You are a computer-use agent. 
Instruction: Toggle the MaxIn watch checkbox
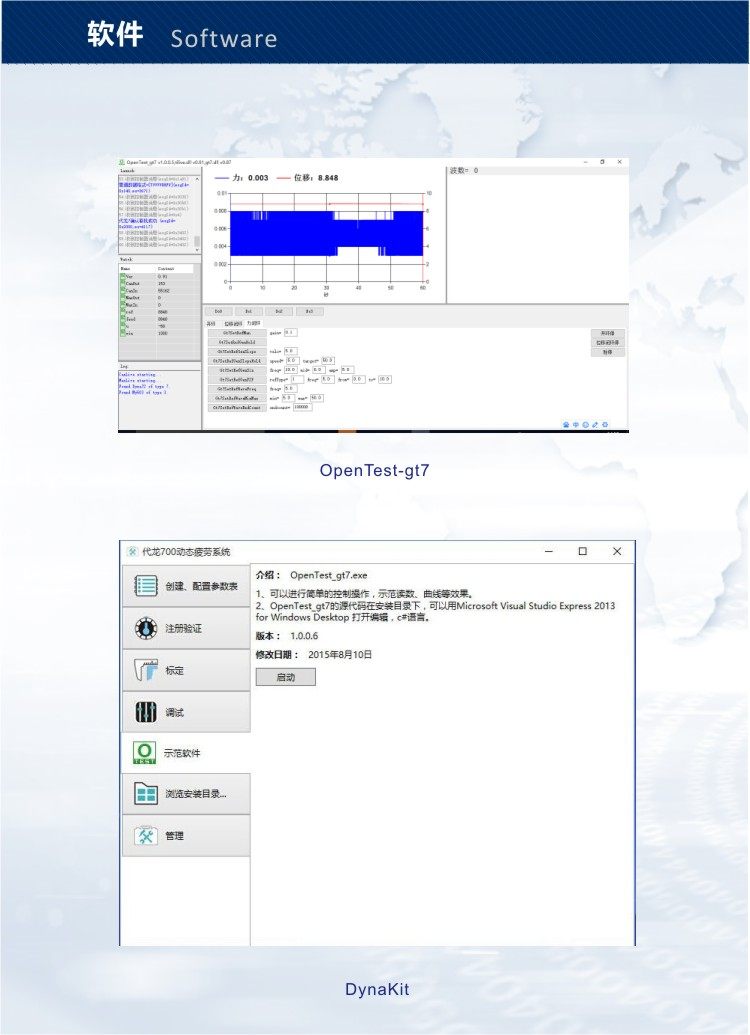coord(122,304)
